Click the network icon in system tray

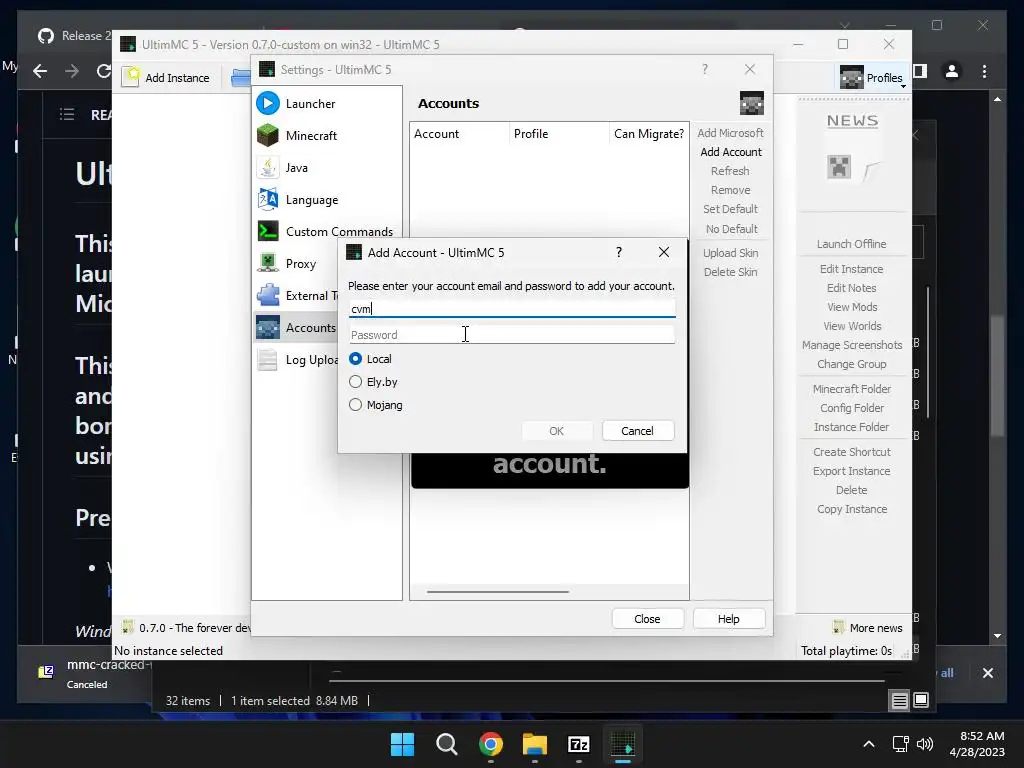(x=901, y=744)
